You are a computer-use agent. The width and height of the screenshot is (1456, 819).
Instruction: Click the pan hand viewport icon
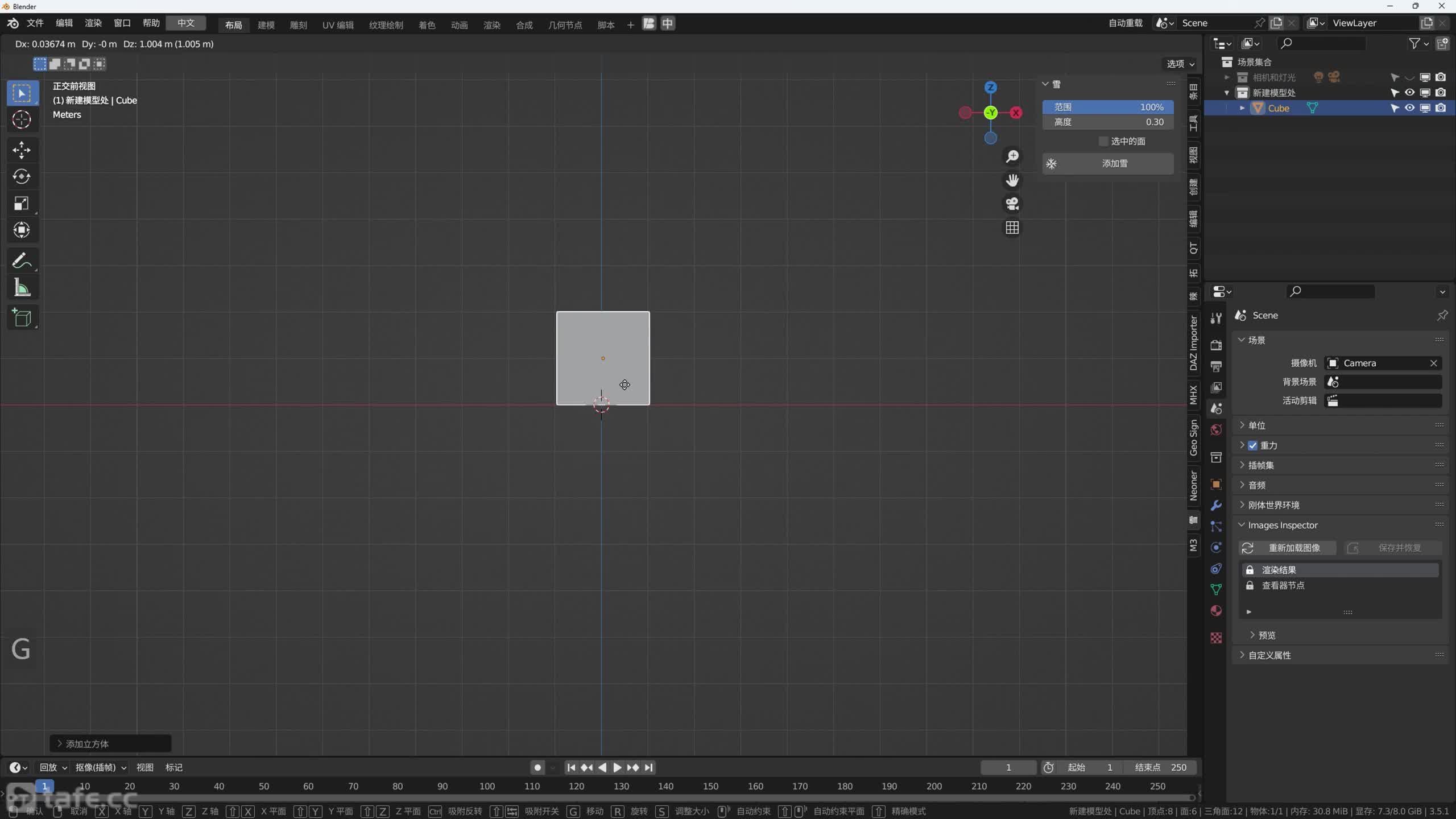tap(1012, 180)
